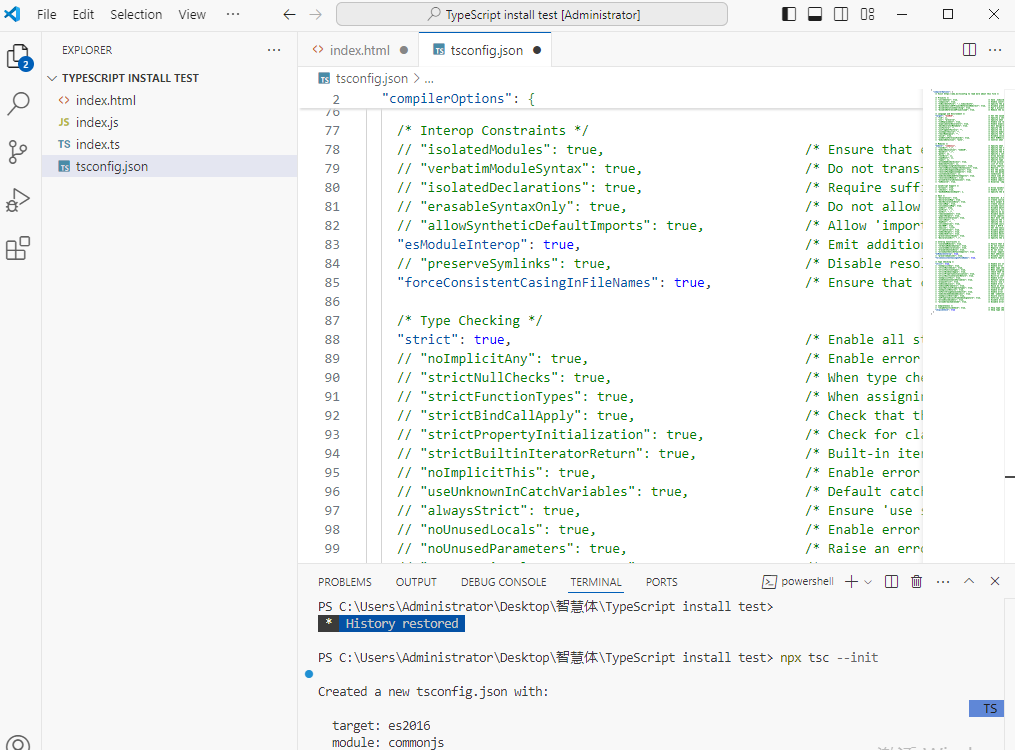Click the "strict": true line
This screenshot has width=1015, height=750.
coord(454,340)
